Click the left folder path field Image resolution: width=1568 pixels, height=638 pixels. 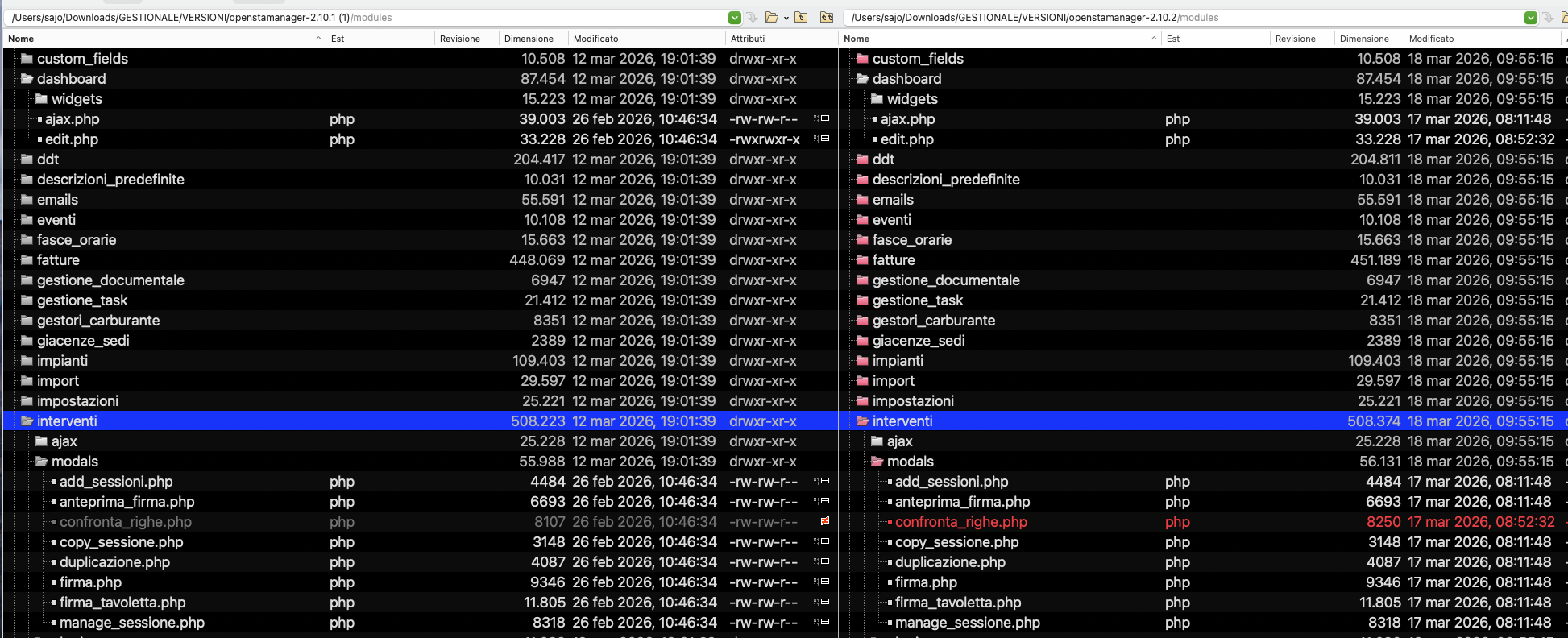(x=363, y=17)
